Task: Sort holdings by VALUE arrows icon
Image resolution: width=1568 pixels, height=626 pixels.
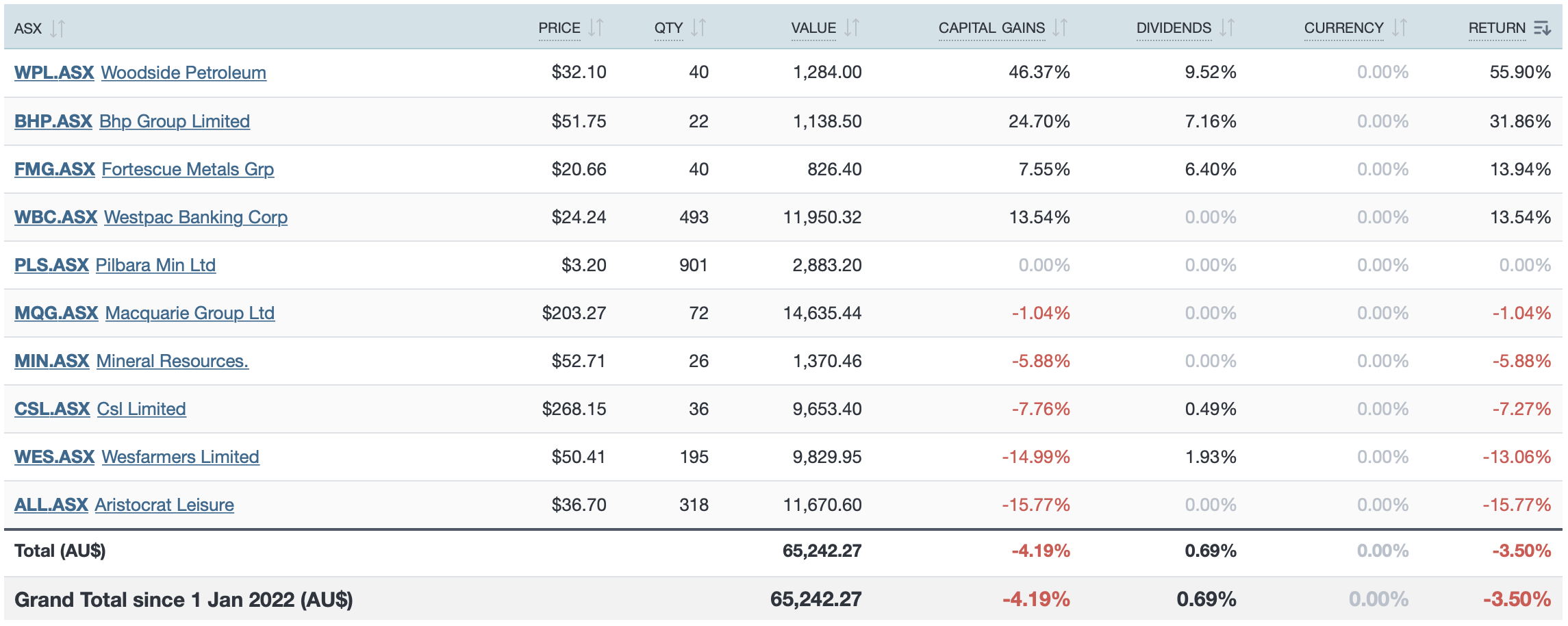Action: [851, 28]
